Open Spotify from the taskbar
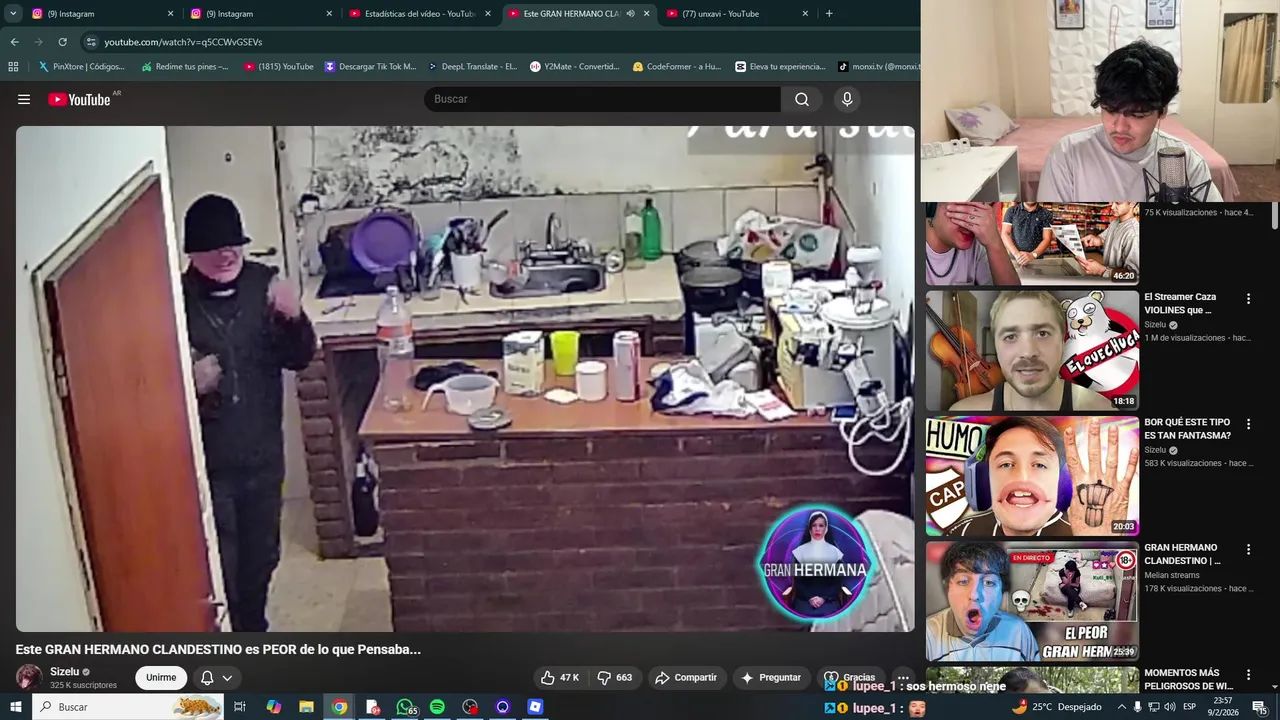The width and height of the screenshot is (1280, 720). [437, 707]
